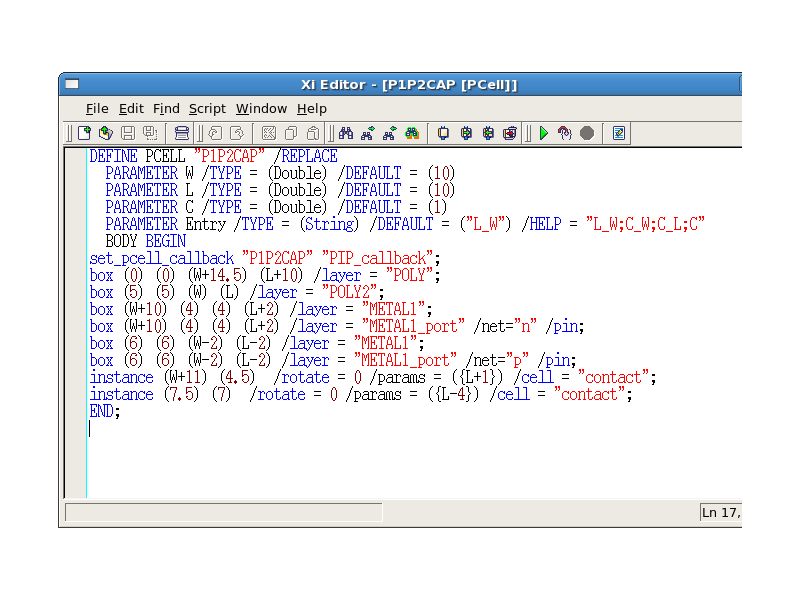Click the Cut icon in toolbar
Screen dimensions: 800x600
[269, 133]
